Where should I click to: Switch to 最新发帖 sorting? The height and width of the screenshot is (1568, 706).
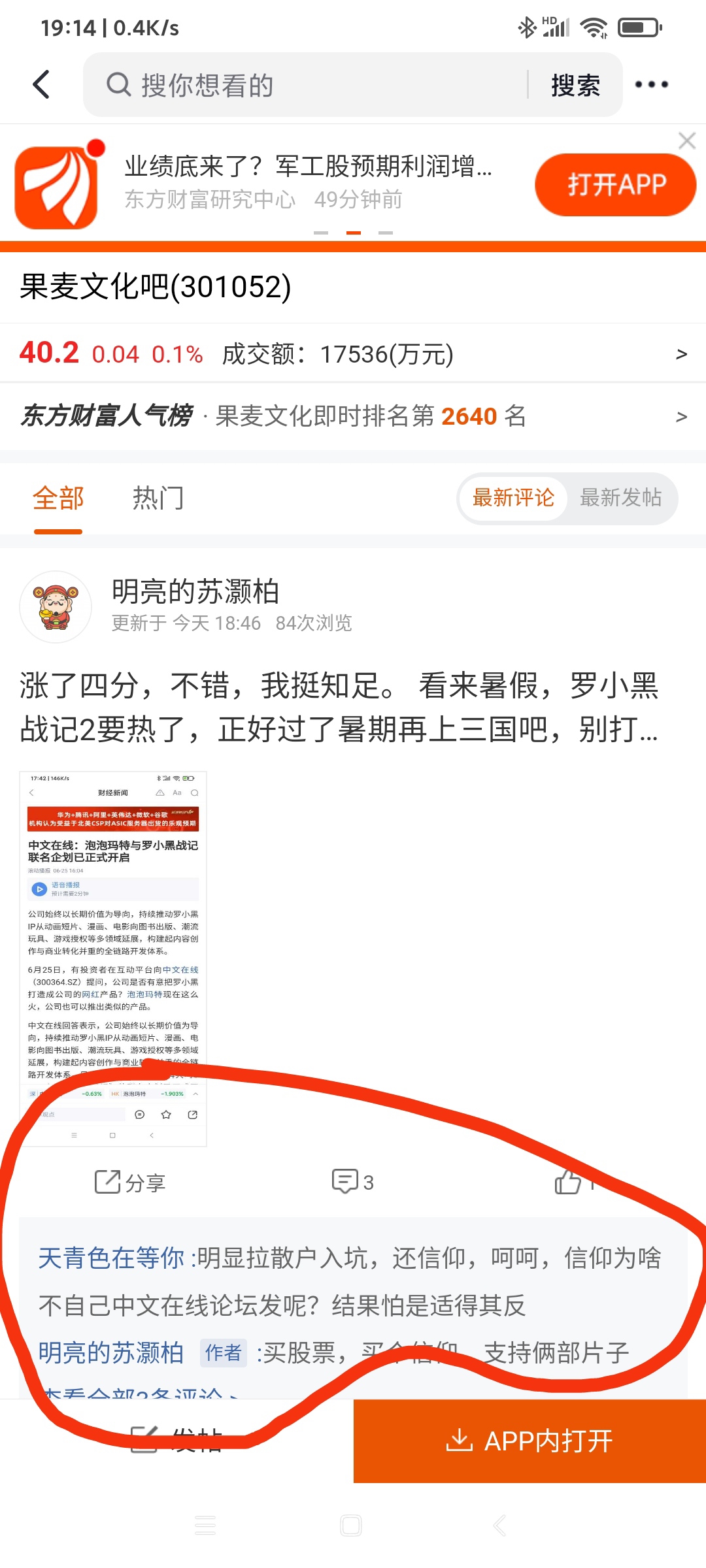coord(620,498)
